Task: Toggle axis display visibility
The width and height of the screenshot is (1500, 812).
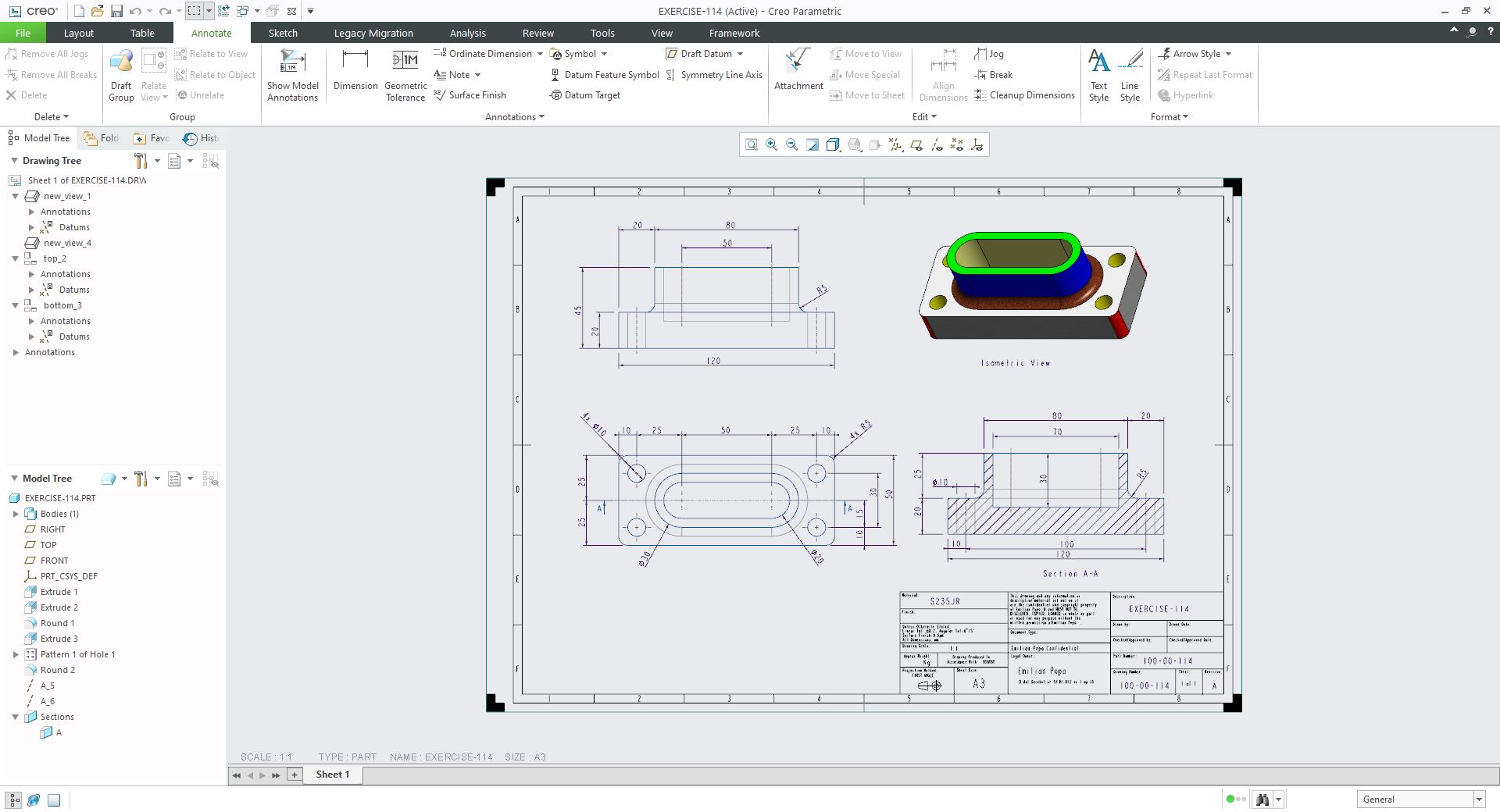Action: point(936,144)
